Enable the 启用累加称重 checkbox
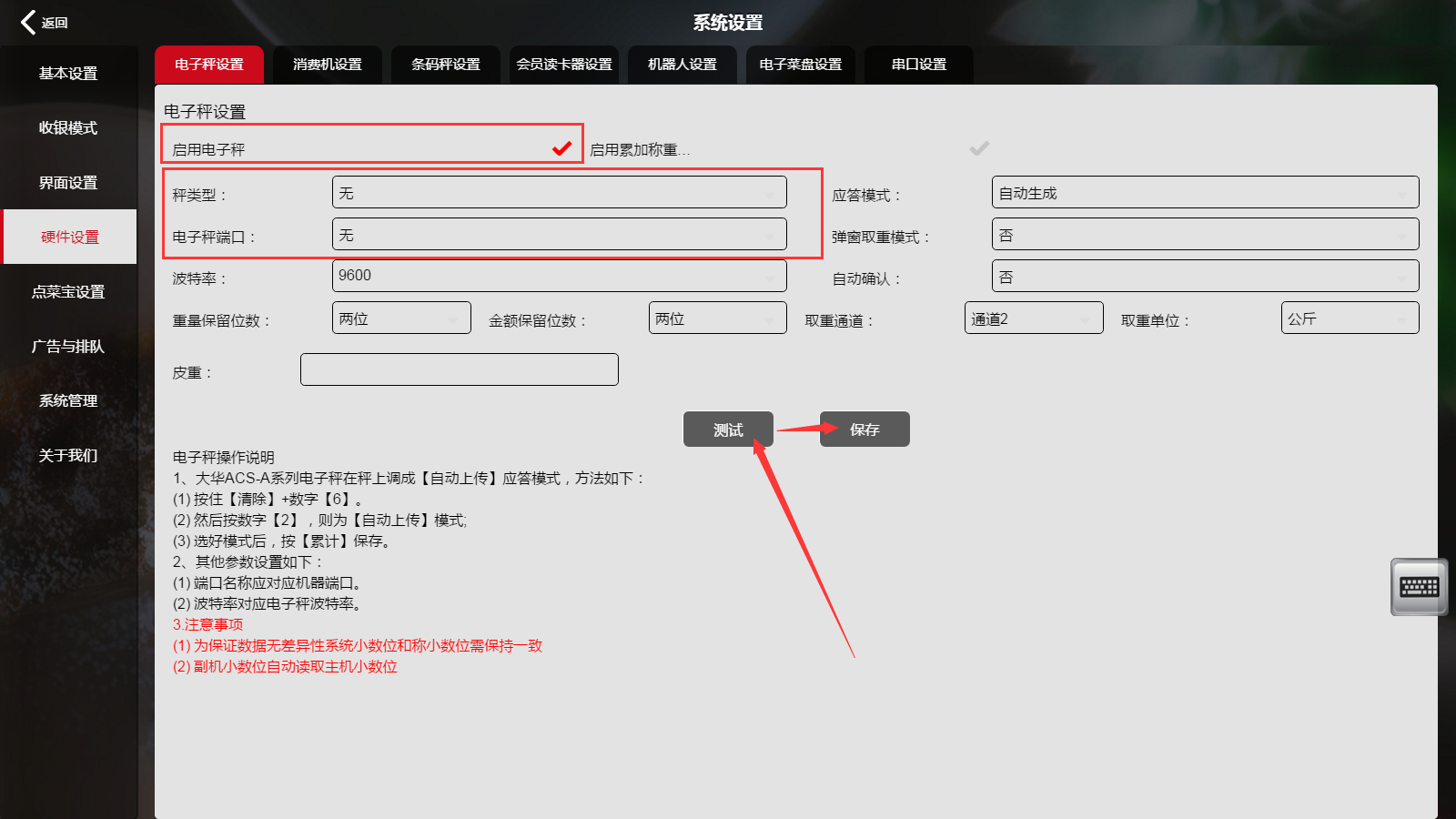The image size is (1456, 819). (978, 148)
